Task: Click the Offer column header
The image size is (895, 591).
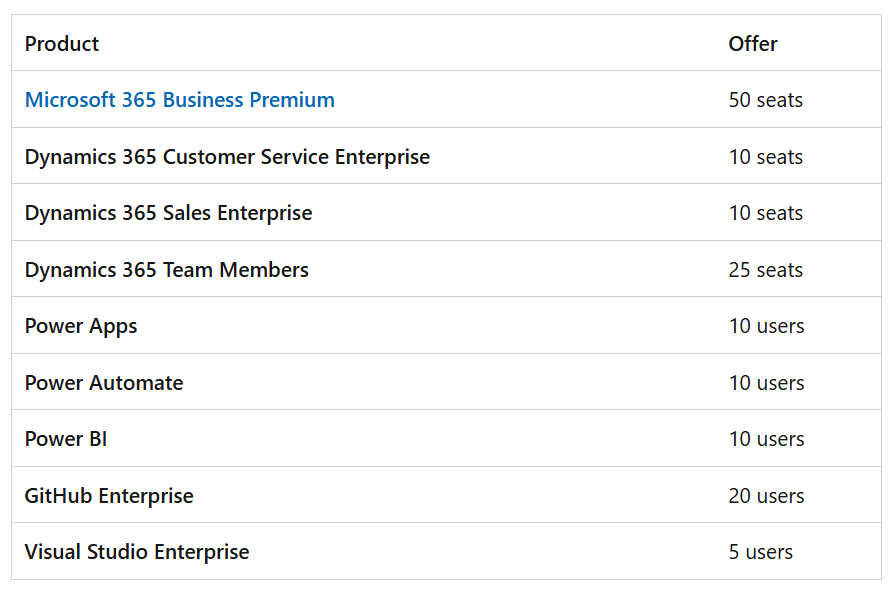Action: point(753,44)
